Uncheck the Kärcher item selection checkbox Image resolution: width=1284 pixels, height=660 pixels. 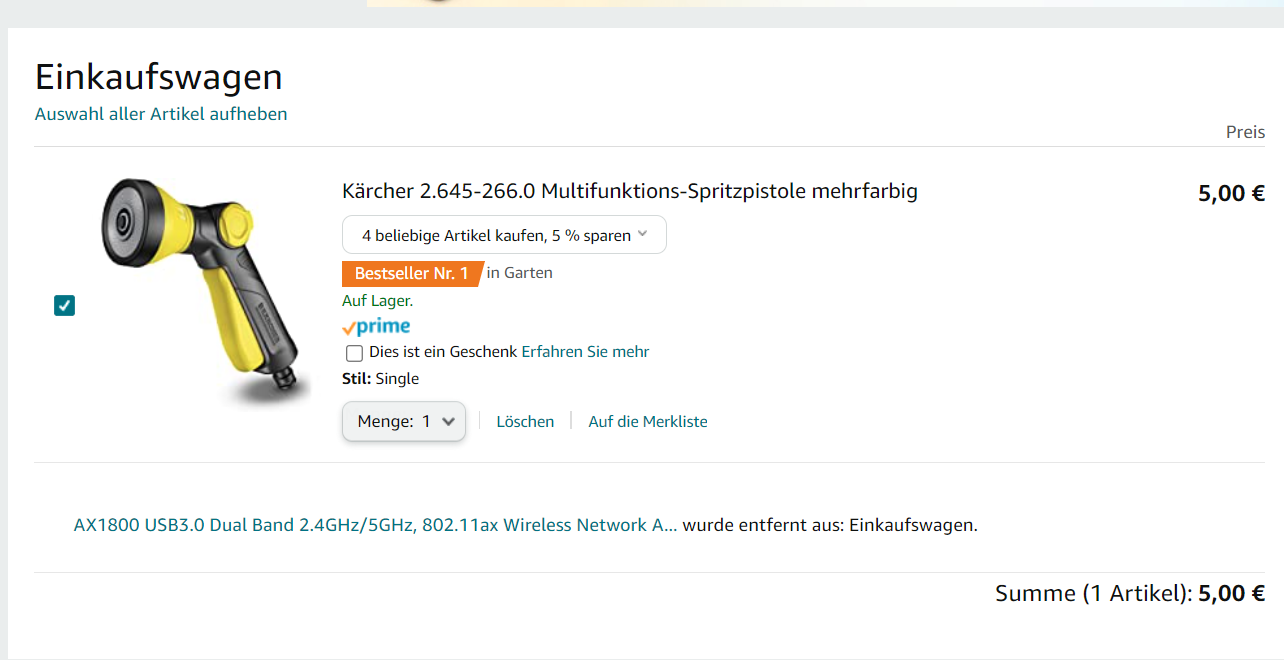pyautogui.click(x=65, y=306)
